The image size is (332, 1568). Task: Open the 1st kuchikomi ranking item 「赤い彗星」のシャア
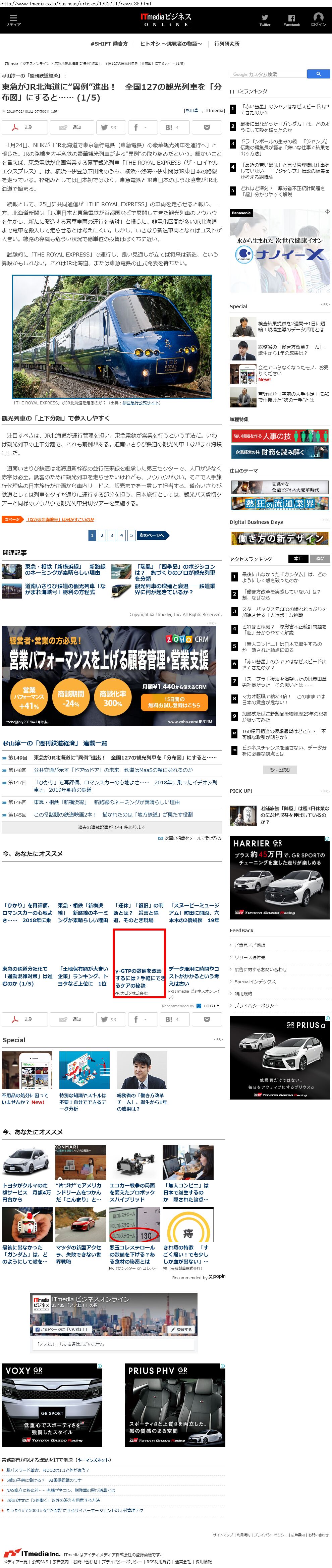[x=284, y=109]
